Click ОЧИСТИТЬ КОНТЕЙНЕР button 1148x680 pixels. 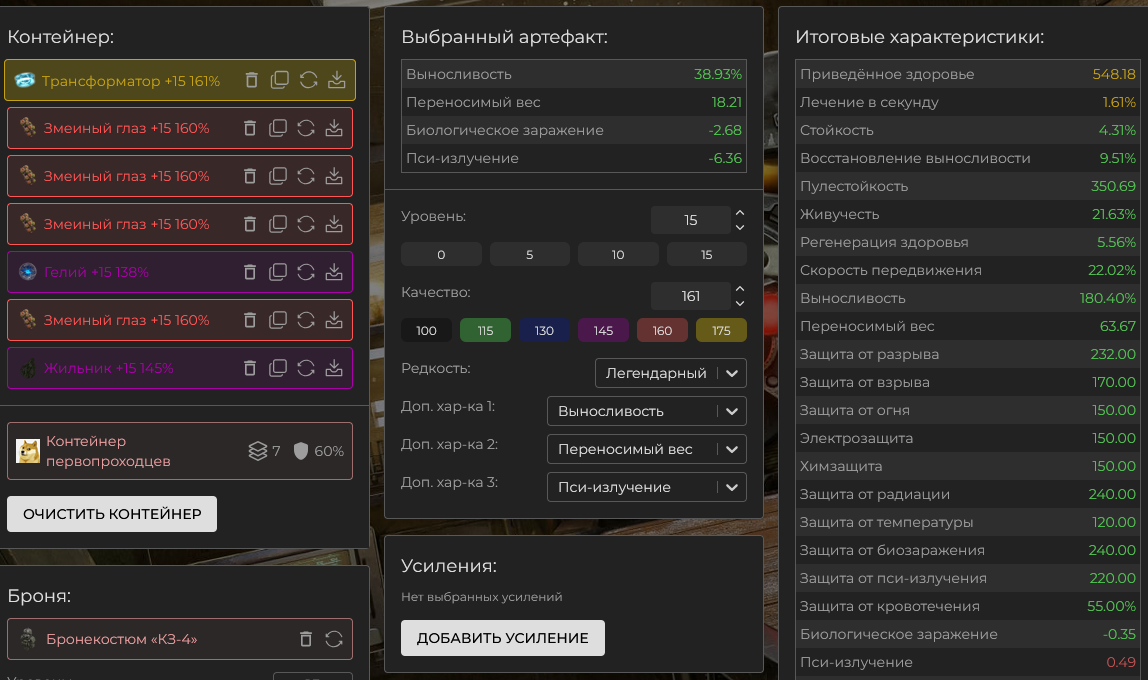pyautogui.click(x=112, y=514)
